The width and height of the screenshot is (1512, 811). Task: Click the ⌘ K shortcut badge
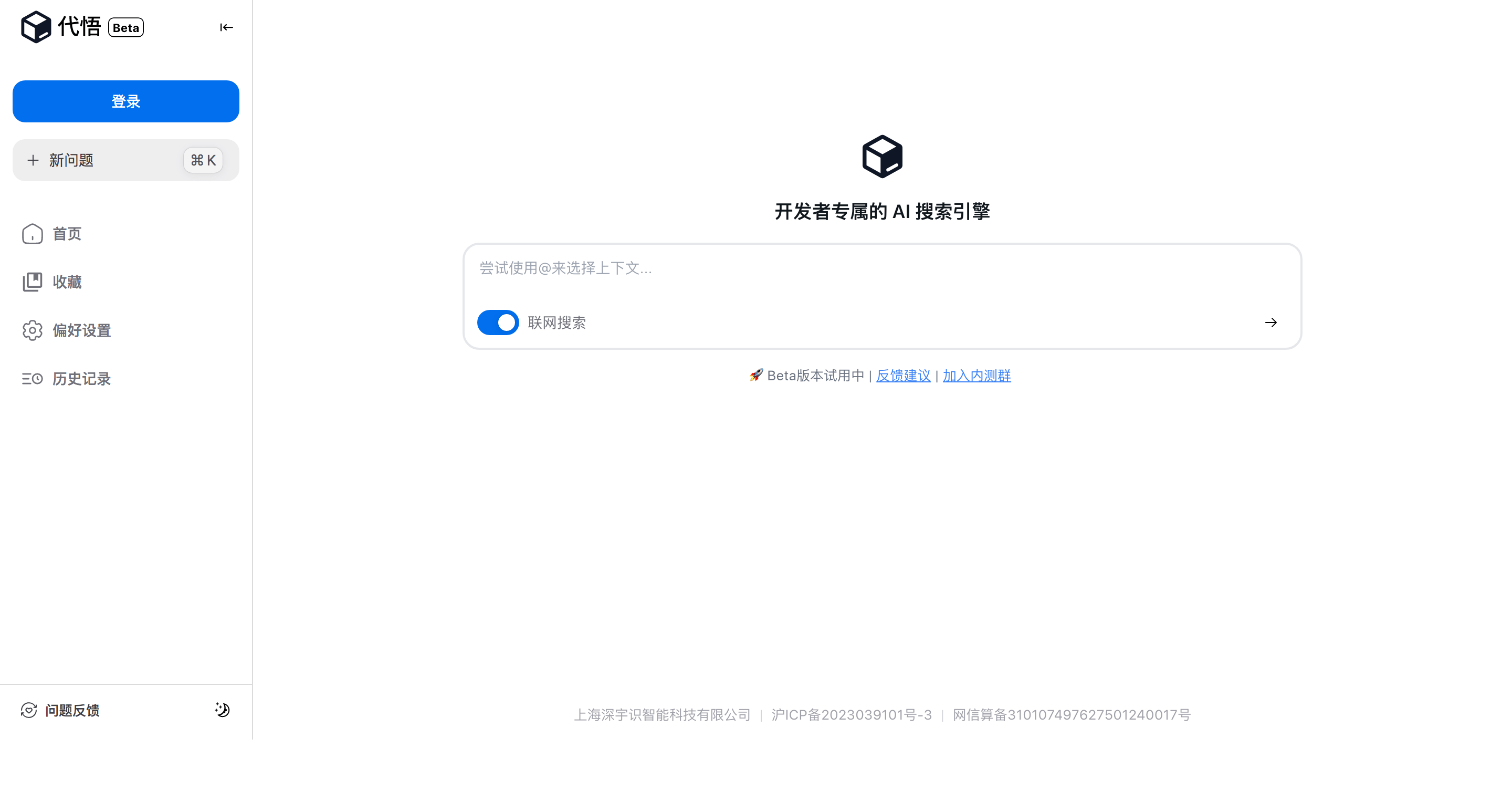pos(203,160)
